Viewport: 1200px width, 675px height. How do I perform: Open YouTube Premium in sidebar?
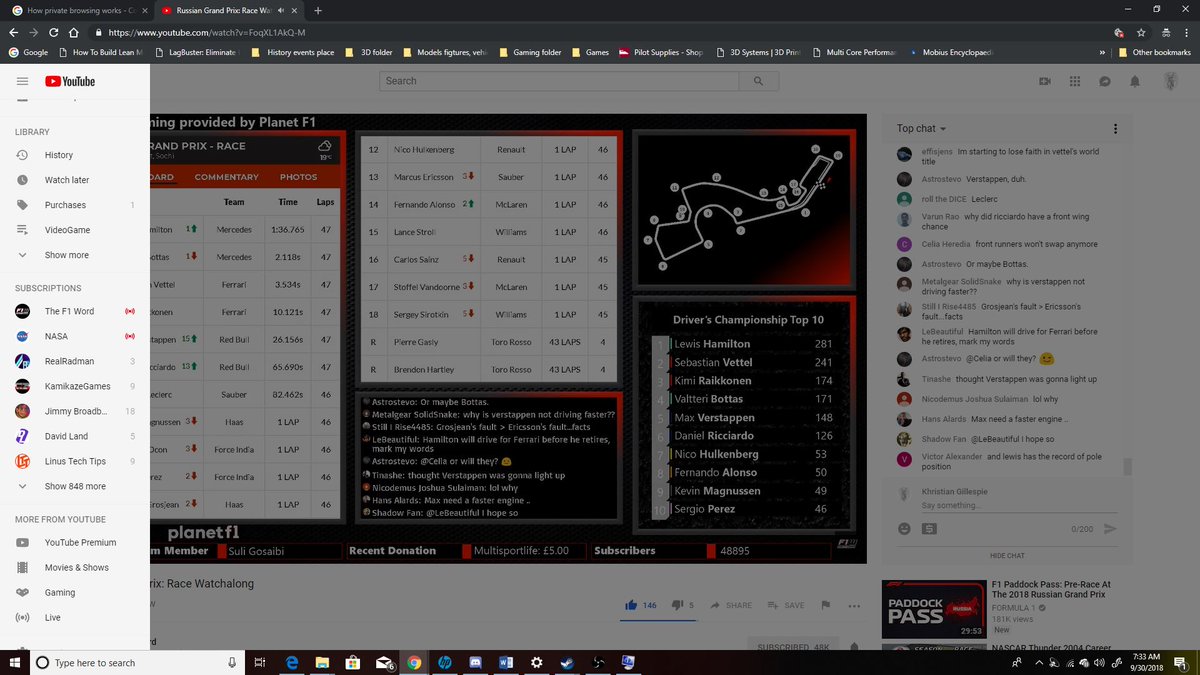click(x=75, y=542)
